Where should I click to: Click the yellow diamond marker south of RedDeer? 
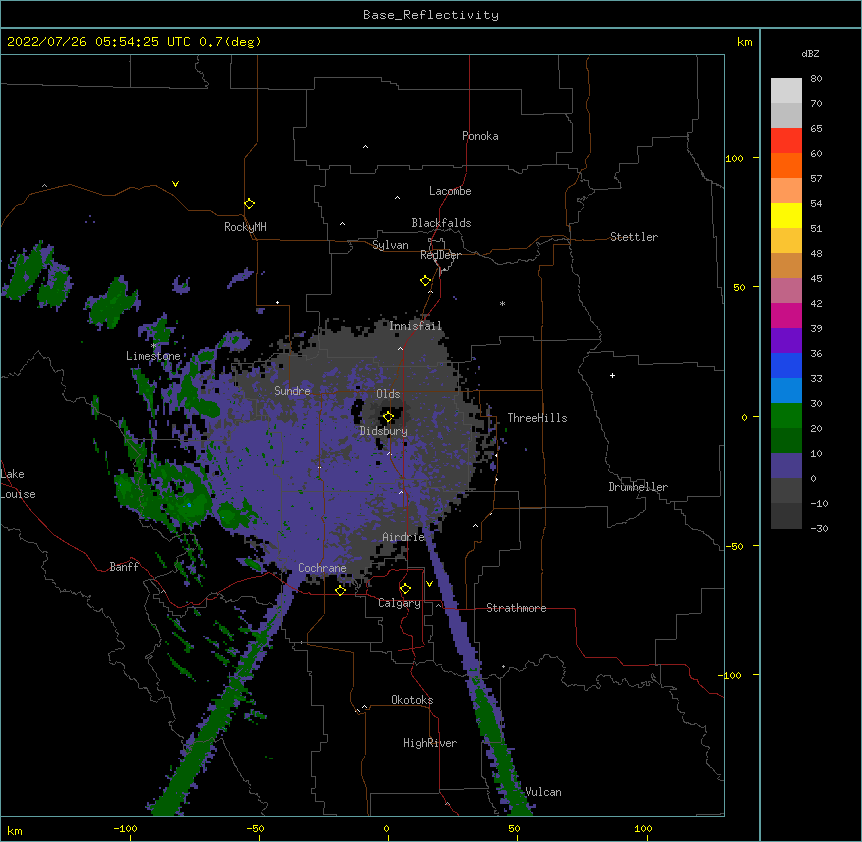click(x=426, y=281)
